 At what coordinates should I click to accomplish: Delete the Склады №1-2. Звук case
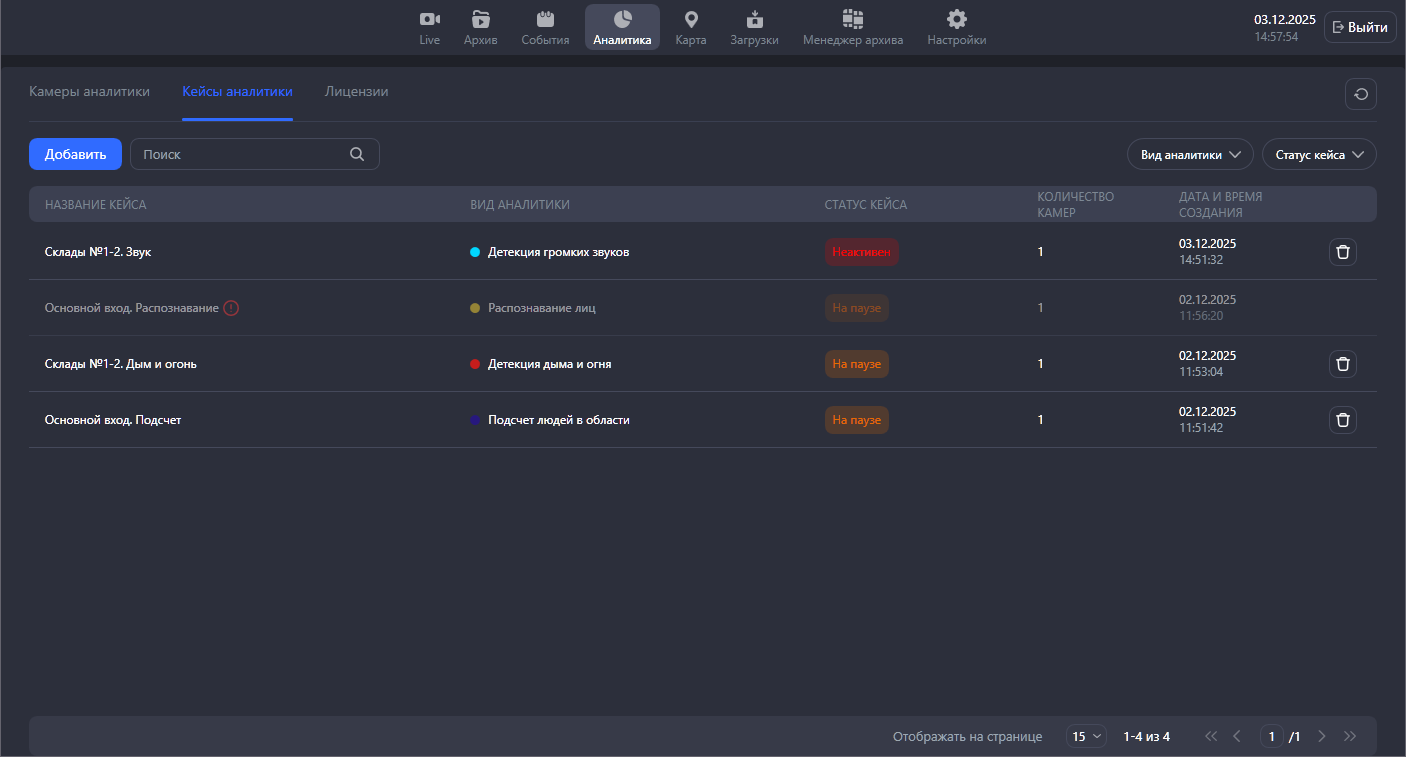click(x=1342, y=252)
